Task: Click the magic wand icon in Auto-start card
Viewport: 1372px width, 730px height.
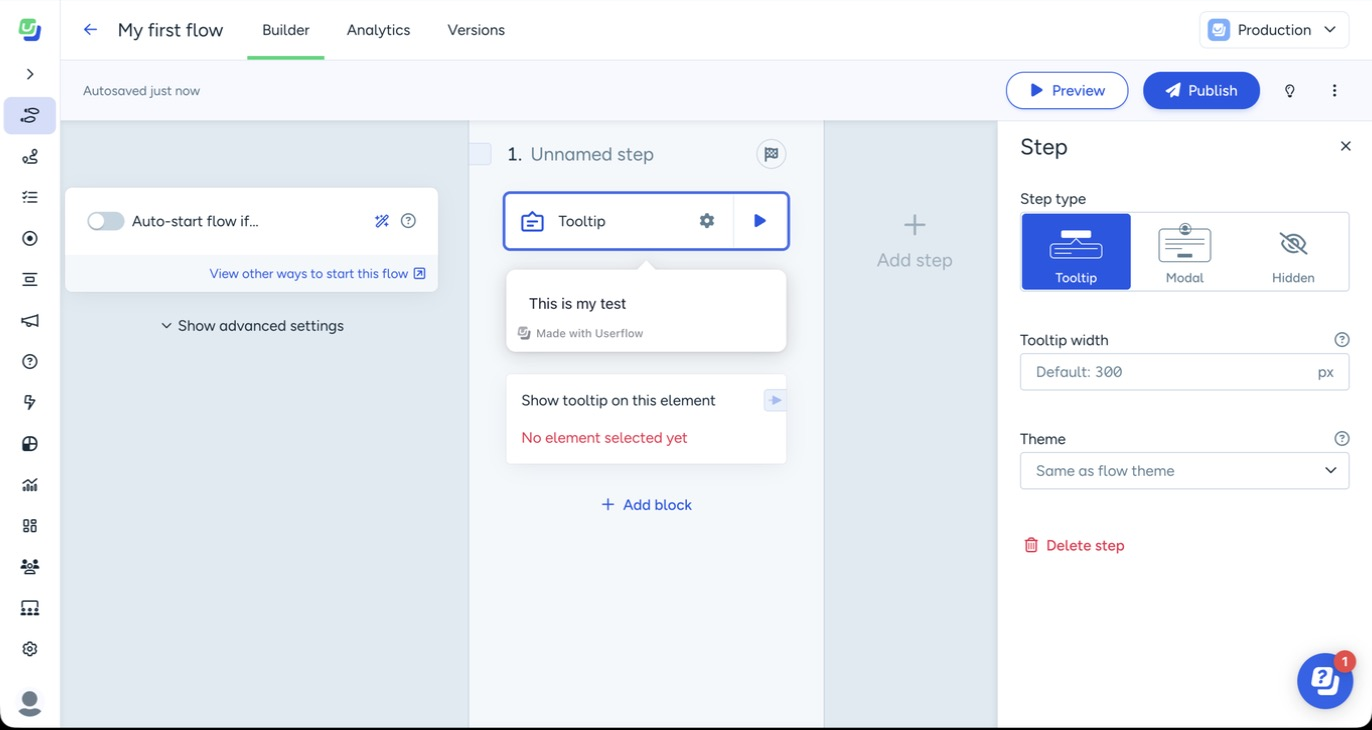Action: 382,221
